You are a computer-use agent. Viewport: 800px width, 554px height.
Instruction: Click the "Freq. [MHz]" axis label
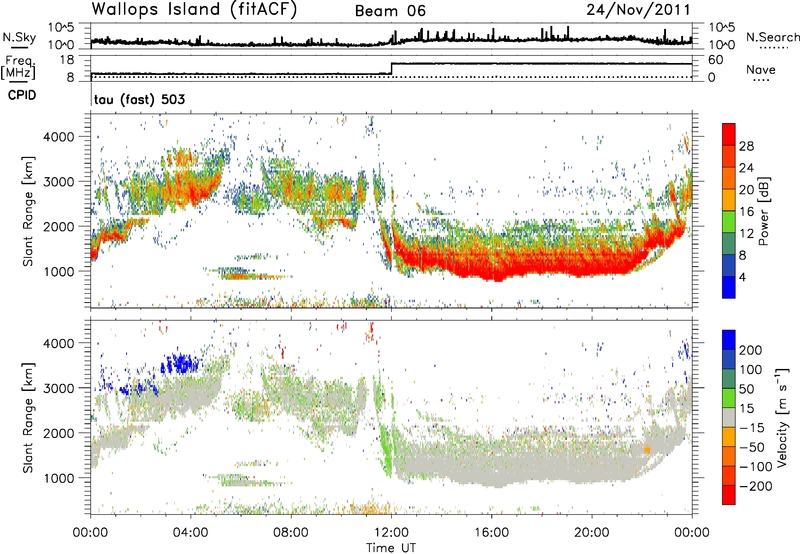coord(19,67)
